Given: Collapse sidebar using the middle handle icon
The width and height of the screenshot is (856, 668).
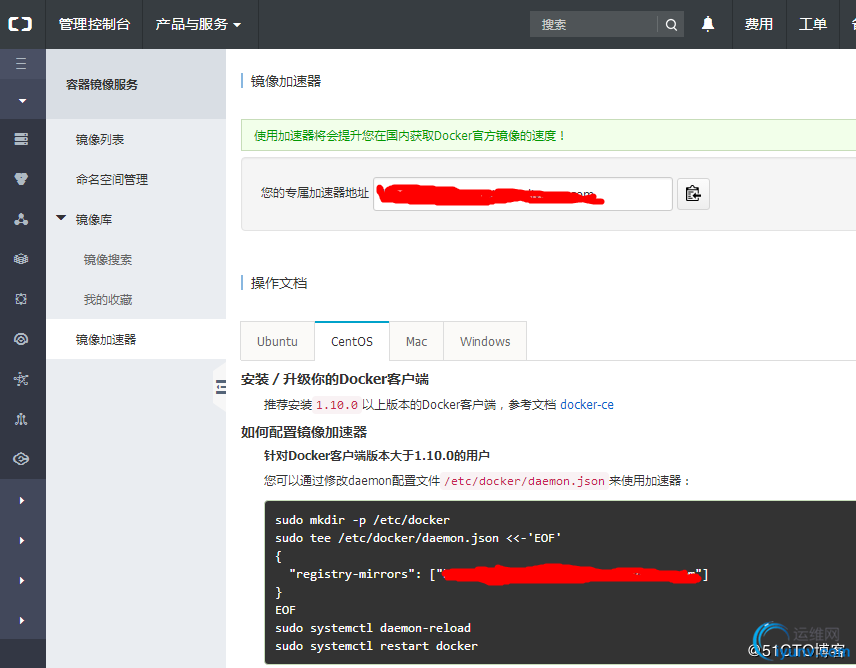Looking at the screenshot, I should click(x=221, y=387).
